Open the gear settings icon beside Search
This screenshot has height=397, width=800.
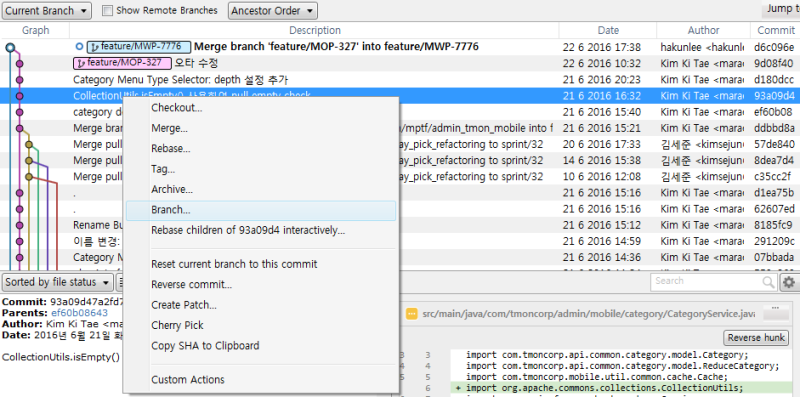tap(789, 282)
